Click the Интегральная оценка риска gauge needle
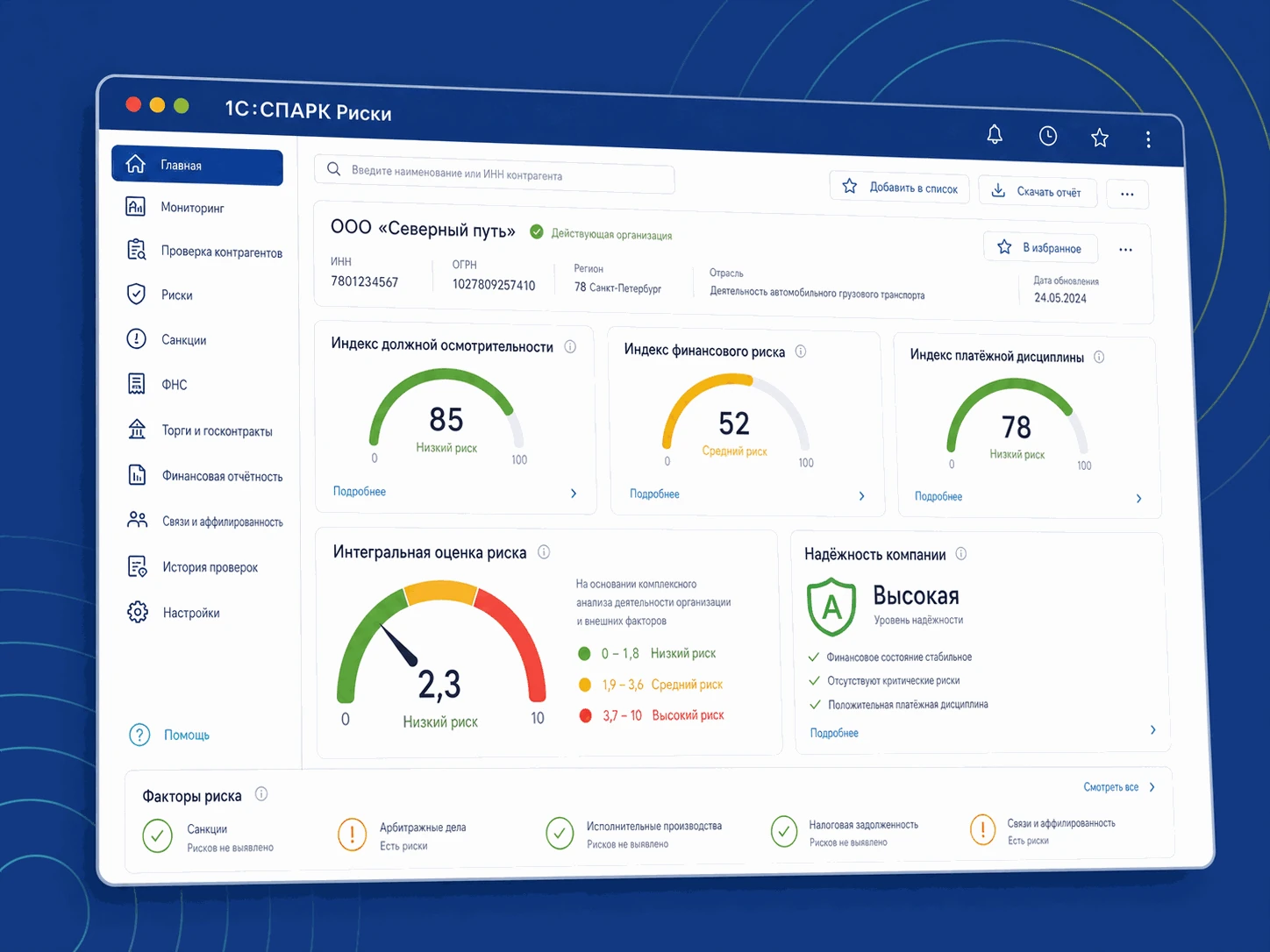 (x=398, y=643)
